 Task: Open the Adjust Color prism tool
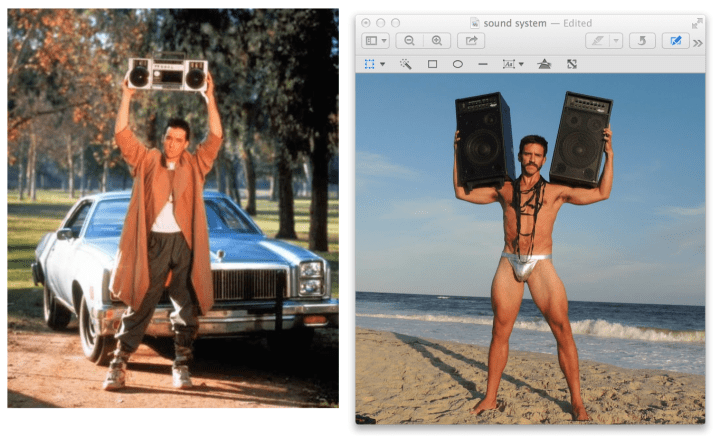coord(544,64)
